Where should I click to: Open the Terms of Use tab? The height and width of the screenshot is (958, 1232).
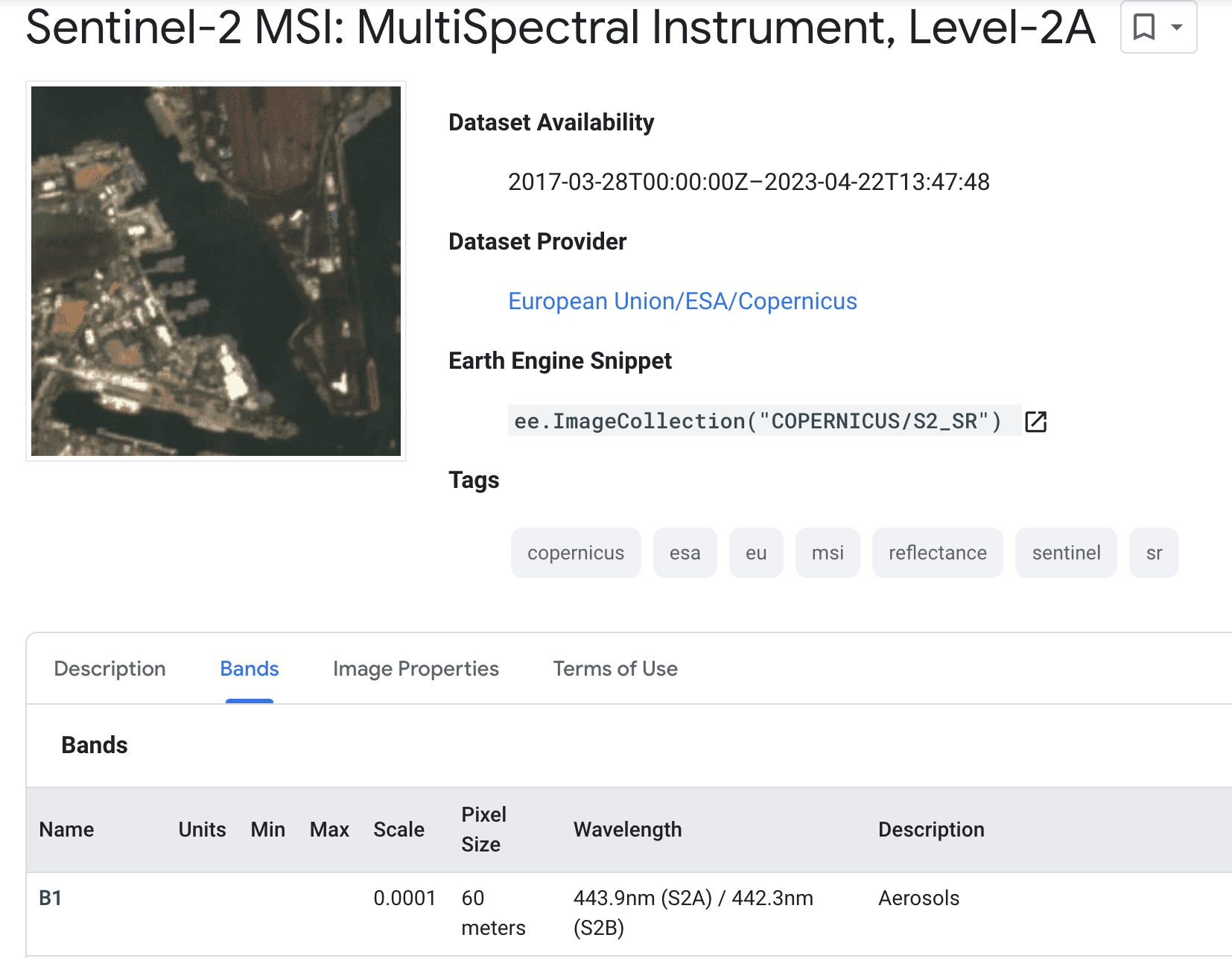[x=615, y=668]
